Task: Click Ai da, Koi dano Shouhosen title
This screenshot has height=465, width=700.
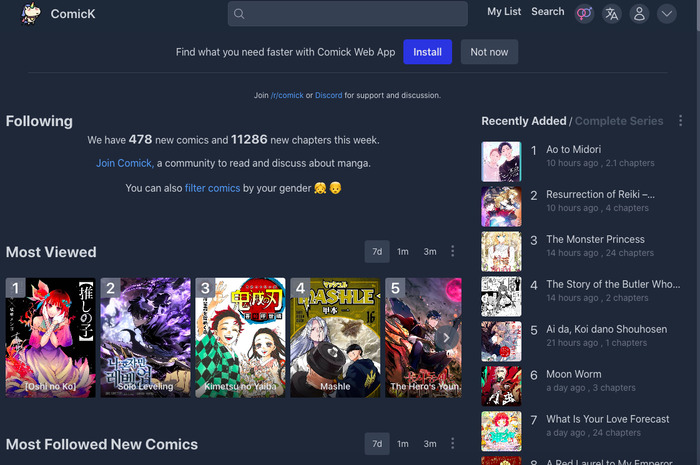Action: coord(607,329)
